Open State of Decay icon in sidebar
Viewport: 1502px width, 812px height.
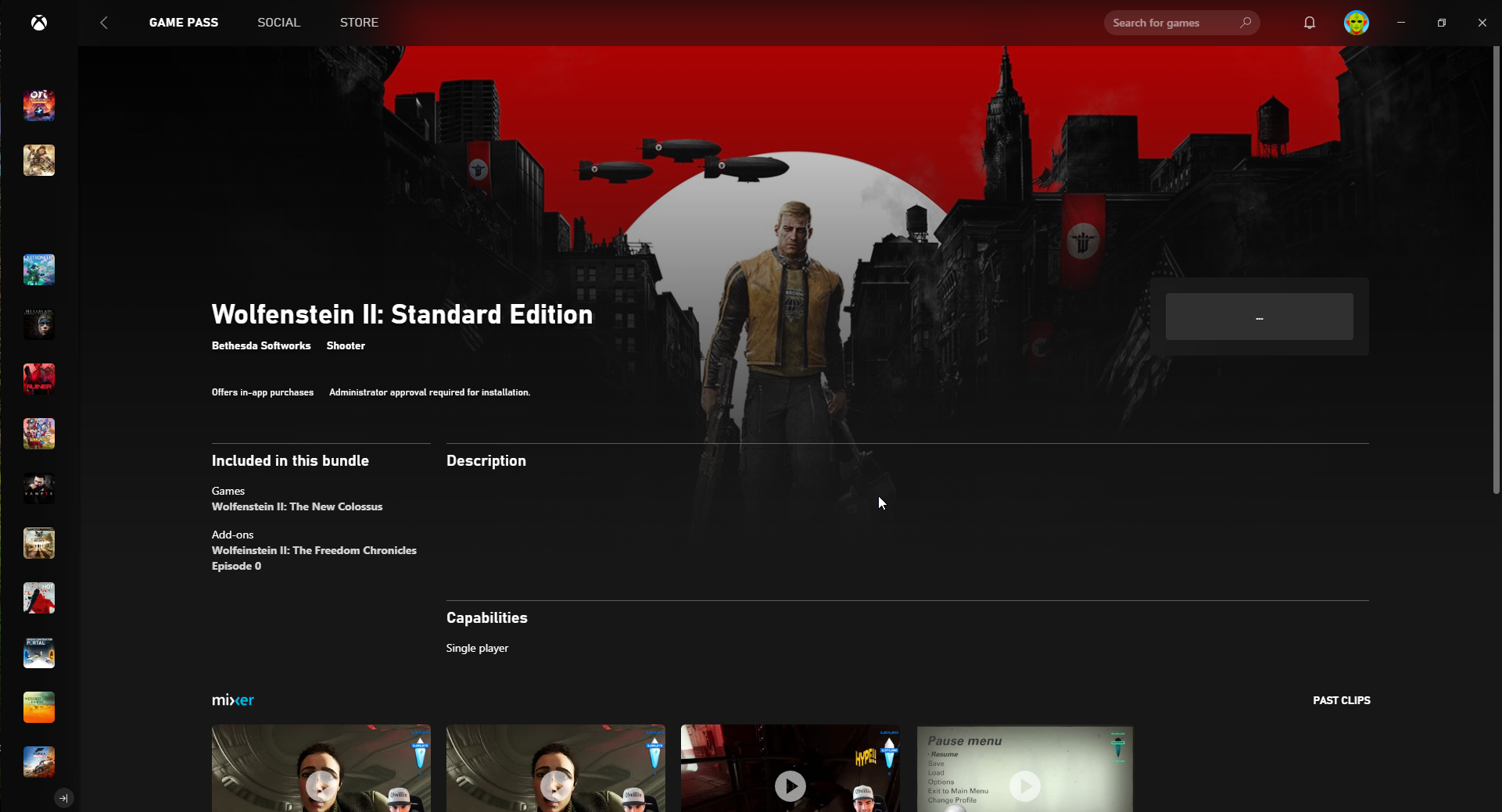39,543
